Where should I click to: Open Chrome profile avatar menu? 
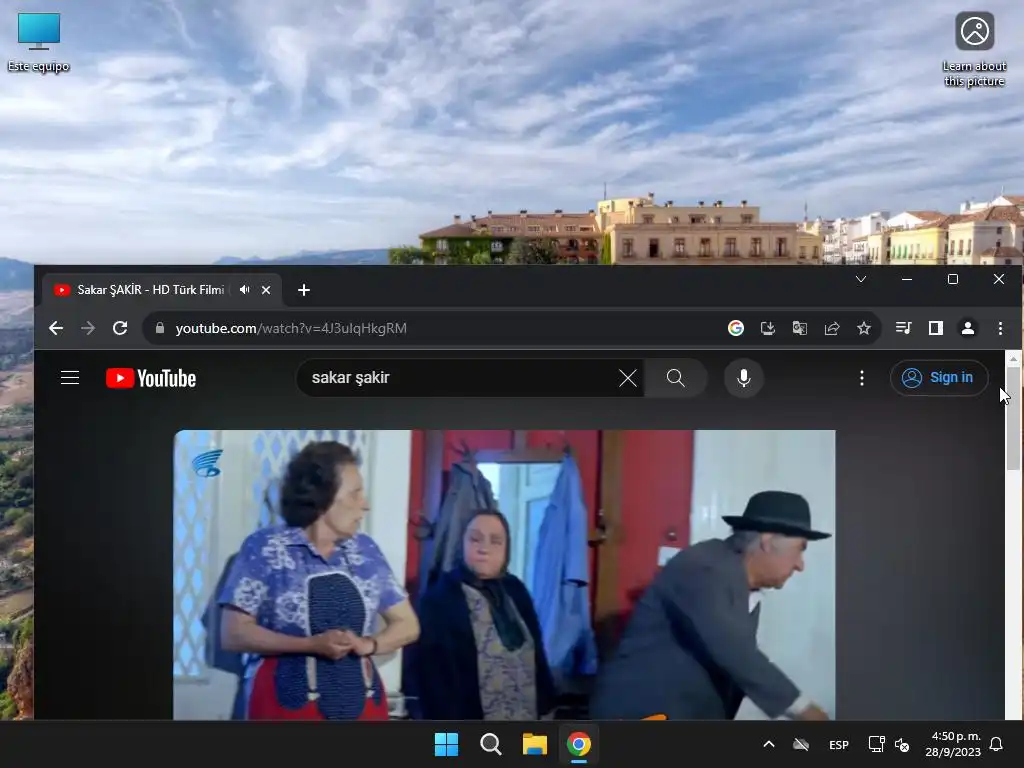coord(967,328)
